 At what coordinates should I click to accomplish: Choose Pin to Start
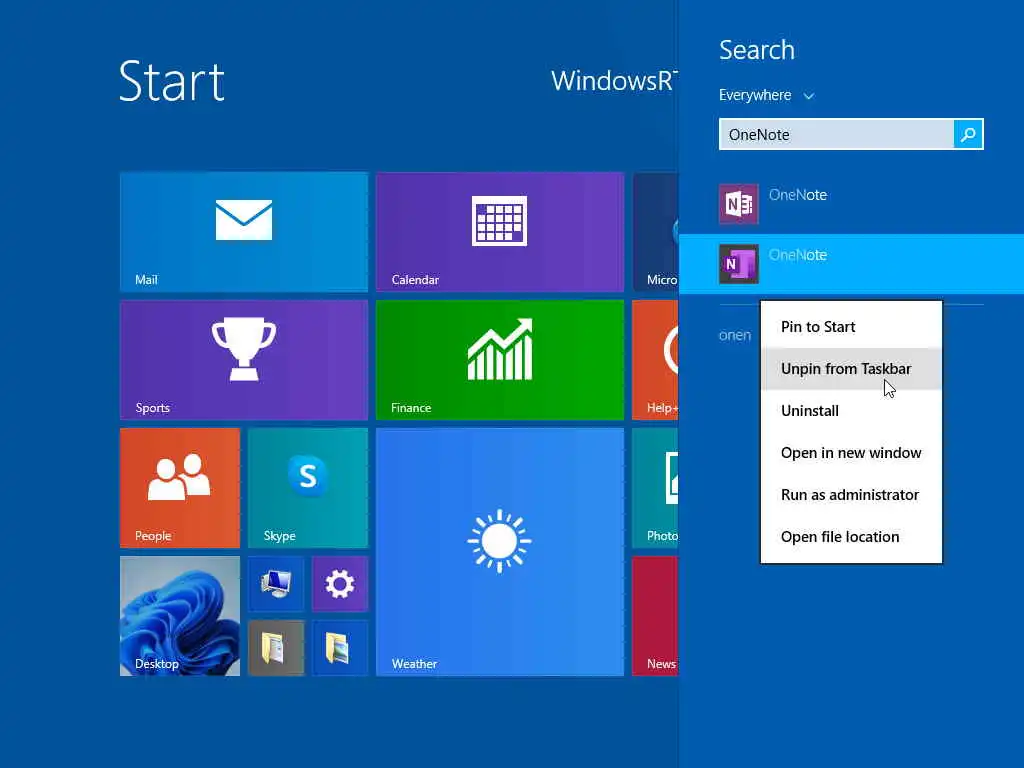(x=851, y=327)
